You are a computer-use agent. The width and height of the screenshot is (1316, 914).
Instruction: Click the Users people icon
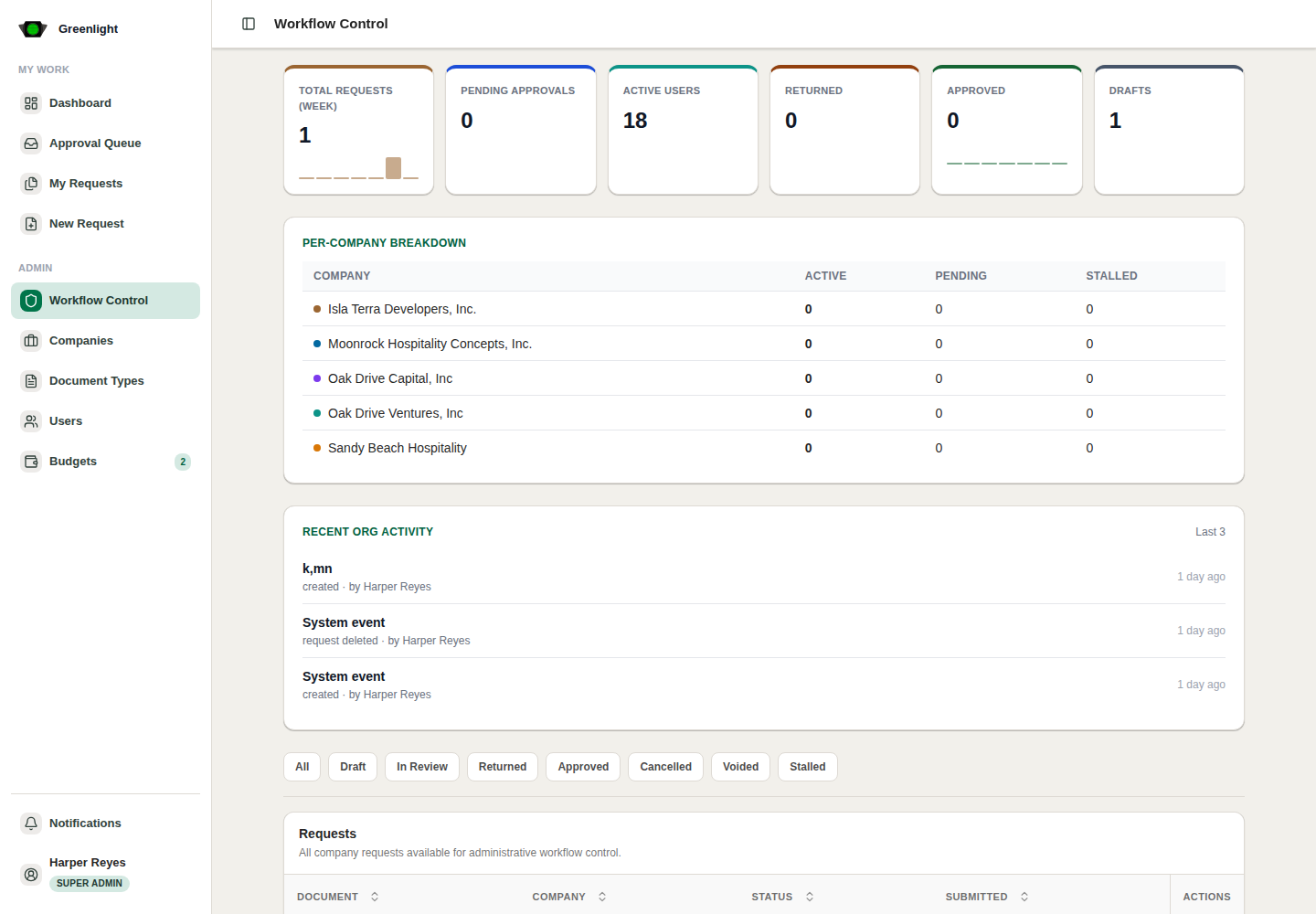click(x=31, y=421)
